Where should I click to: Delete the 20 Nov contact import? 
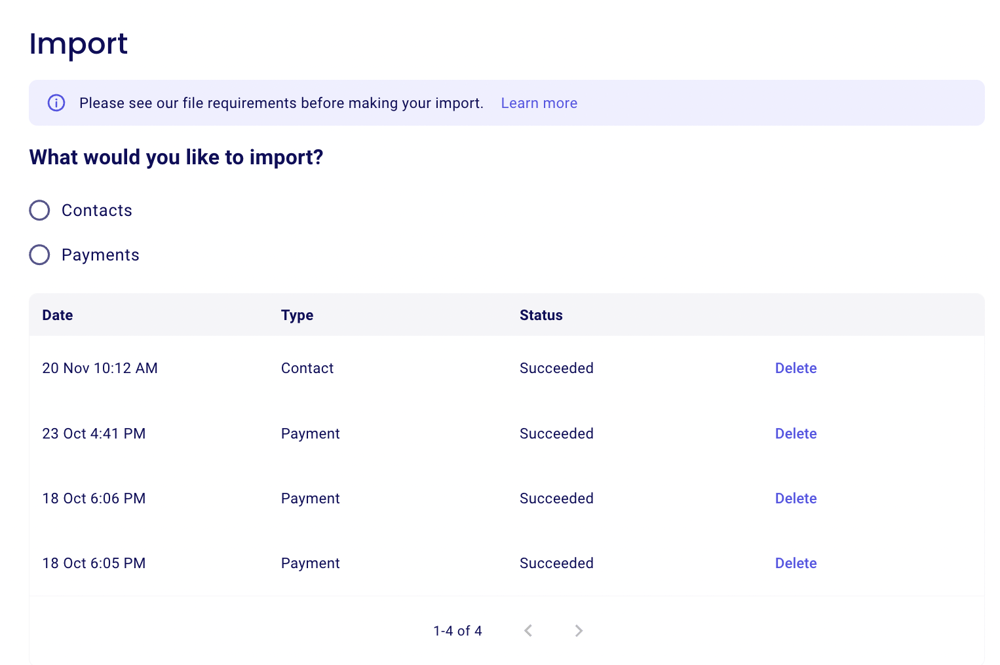point(795,368)
